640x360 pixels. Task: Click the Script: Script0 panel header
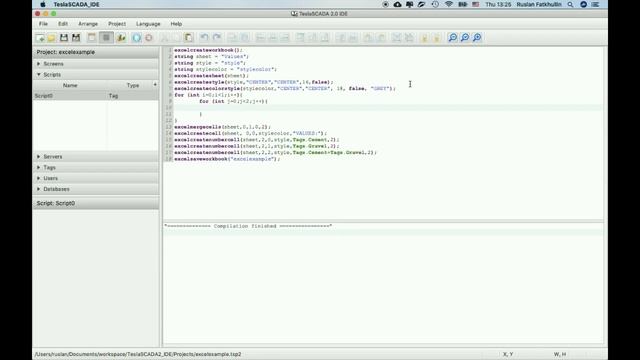tap(96, 203)
